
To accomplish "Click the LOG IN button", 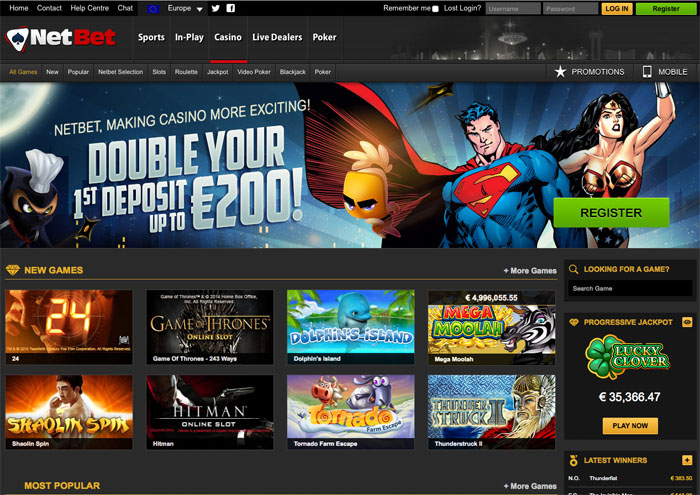I will tap(617, 8).
